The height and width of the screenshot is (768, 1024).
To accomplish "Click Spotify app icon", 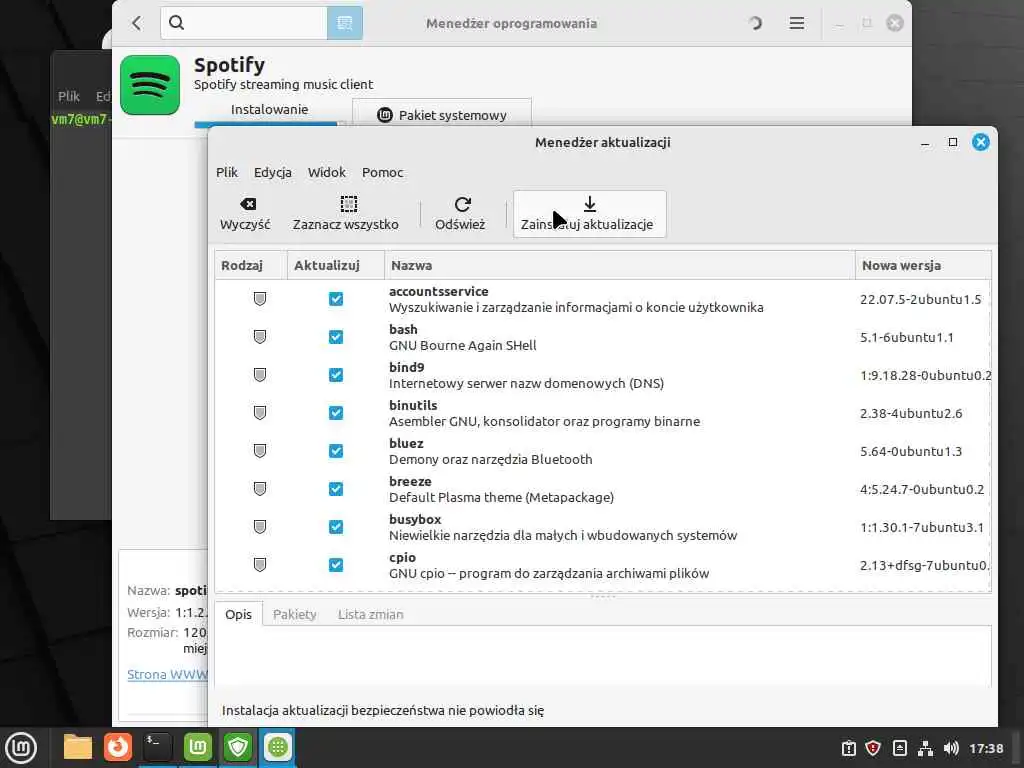I will click(x=150, y=85).
